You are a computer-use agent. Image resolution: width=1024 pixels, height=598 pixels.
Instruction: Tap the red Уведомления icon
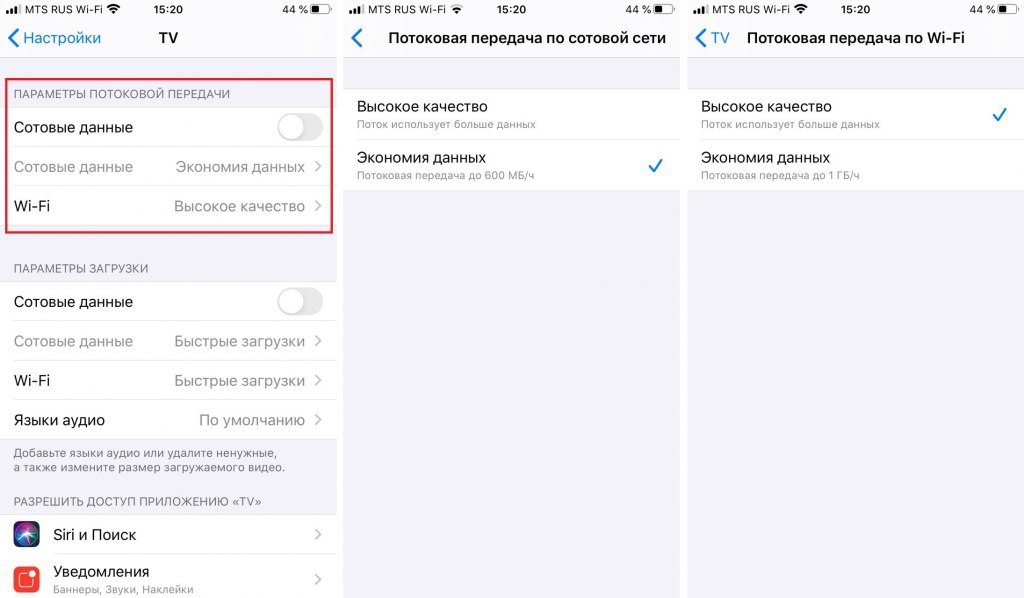27,579
